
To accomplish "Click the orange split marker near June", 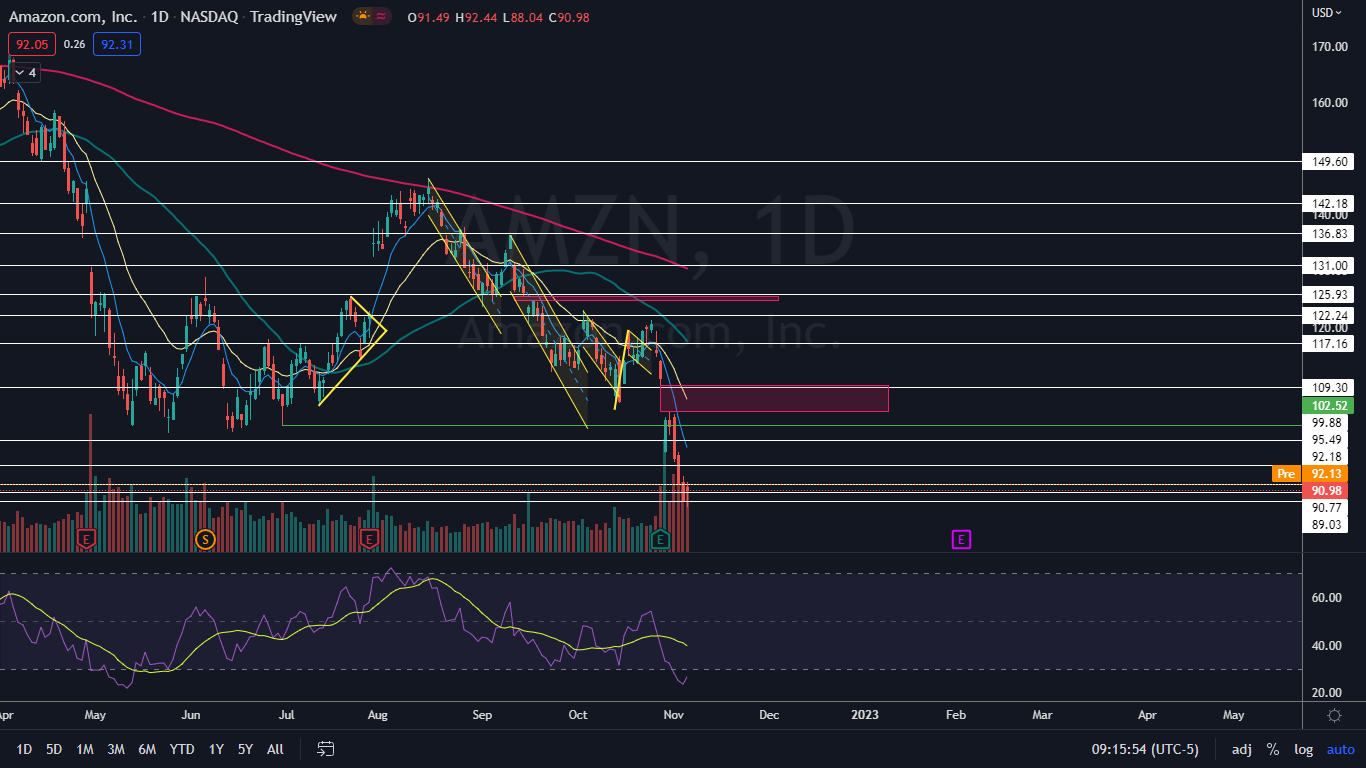I will click(x=205, y=539).
